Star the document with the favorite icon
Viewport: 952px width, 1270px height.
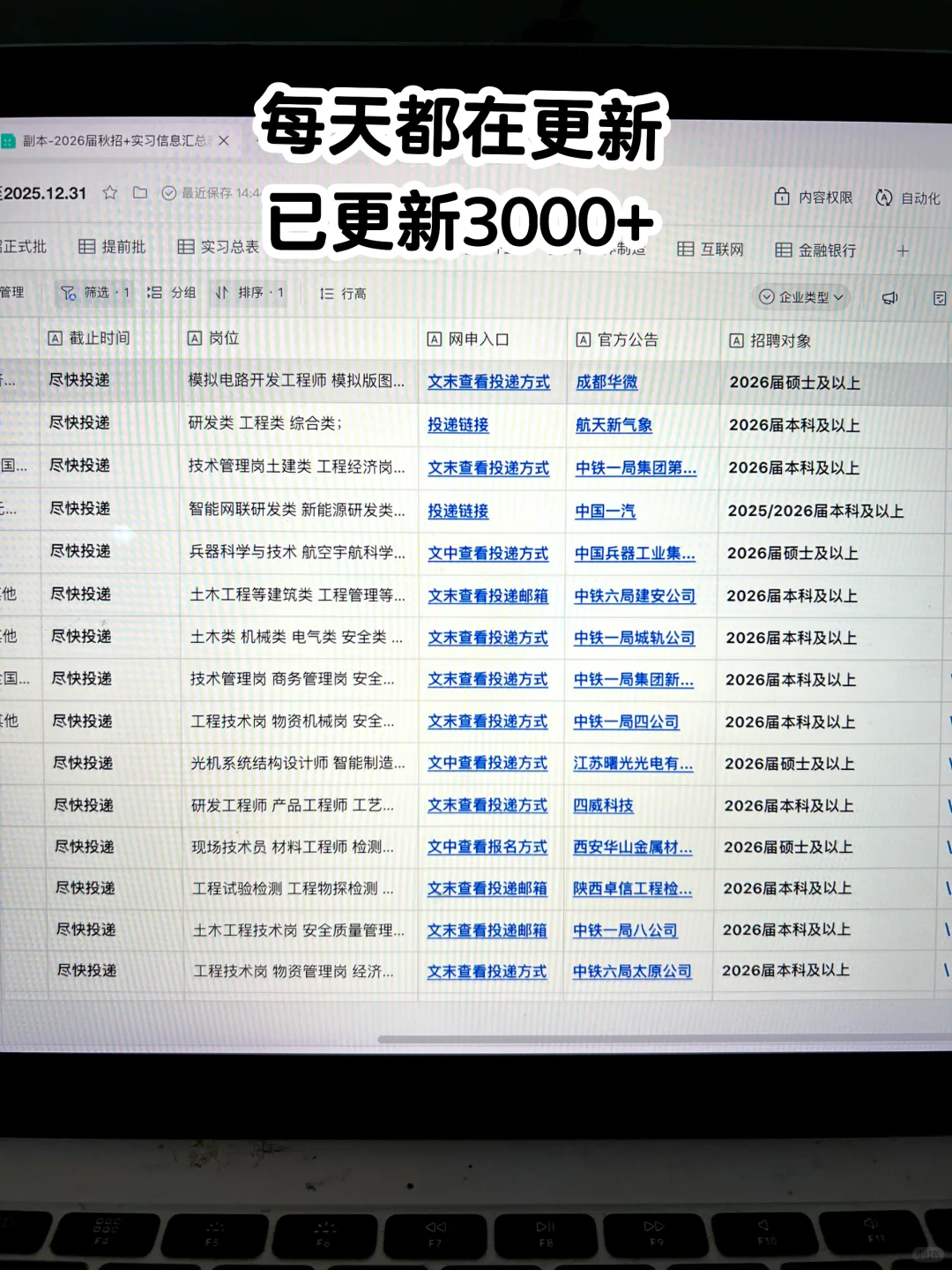coord(110,192)
